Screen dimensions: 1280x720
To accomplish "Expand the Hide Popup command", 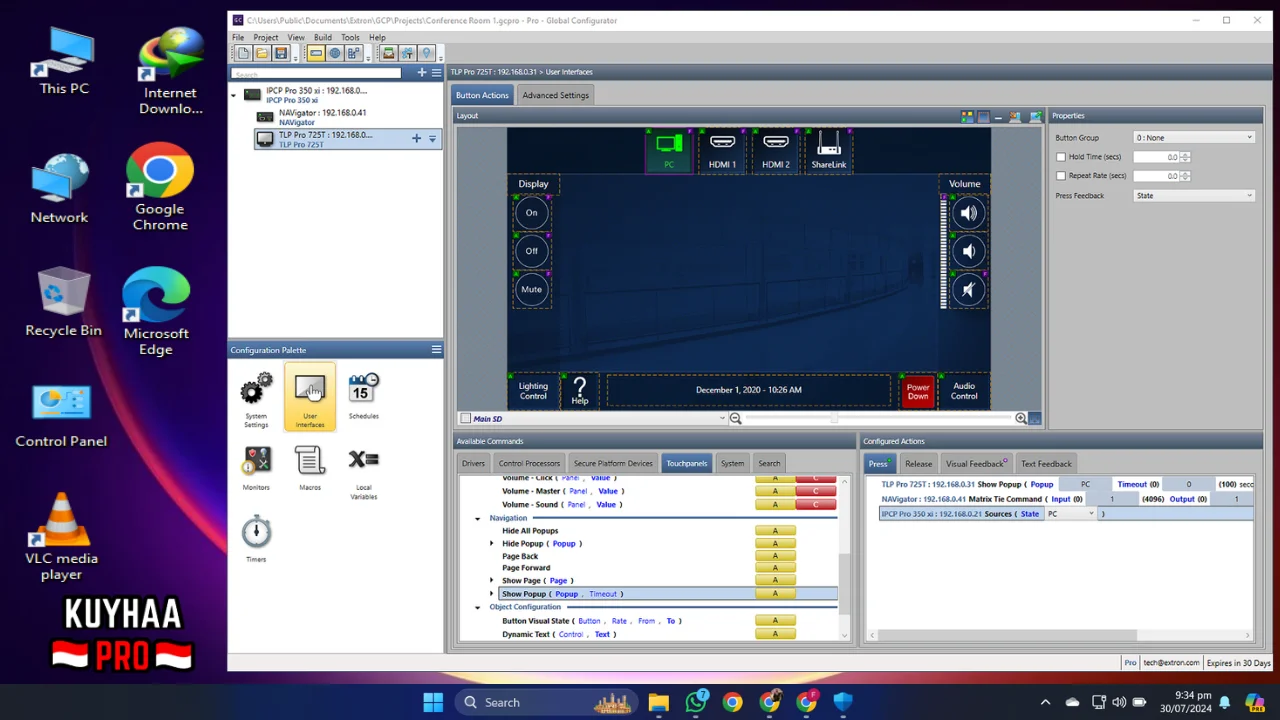I will pos(491,544).
